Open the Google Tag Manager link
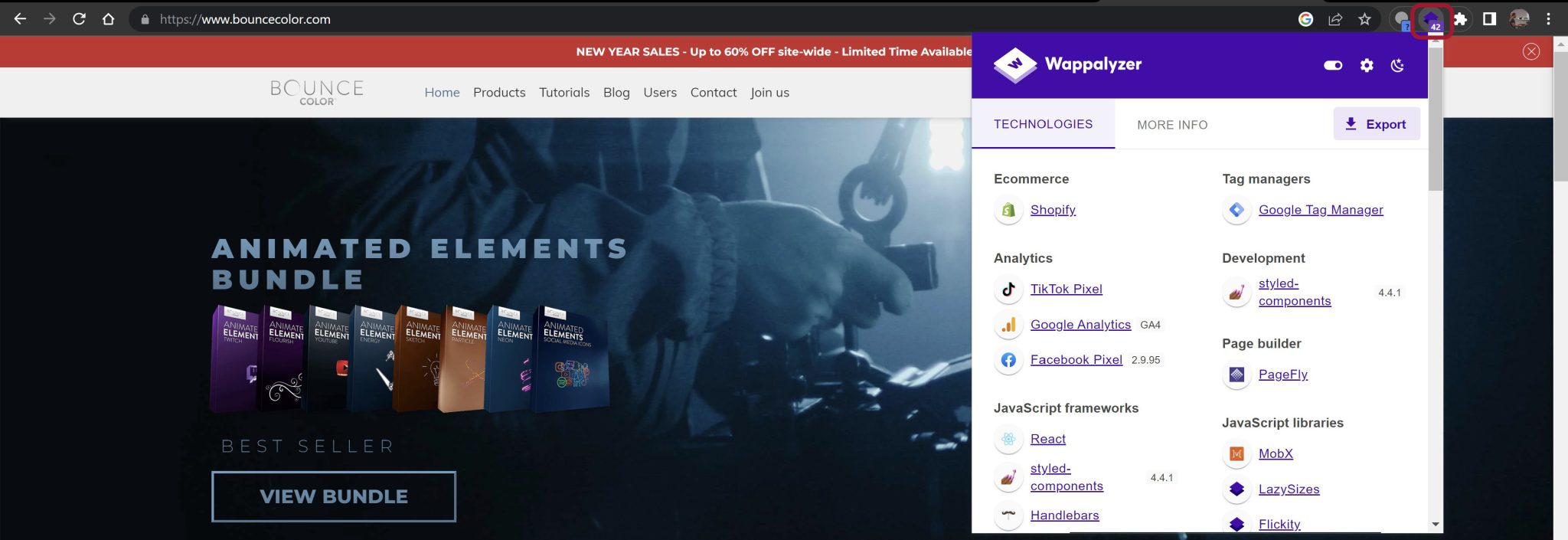The width and height of the screenshot is (1568, 540). point(1321,210)
